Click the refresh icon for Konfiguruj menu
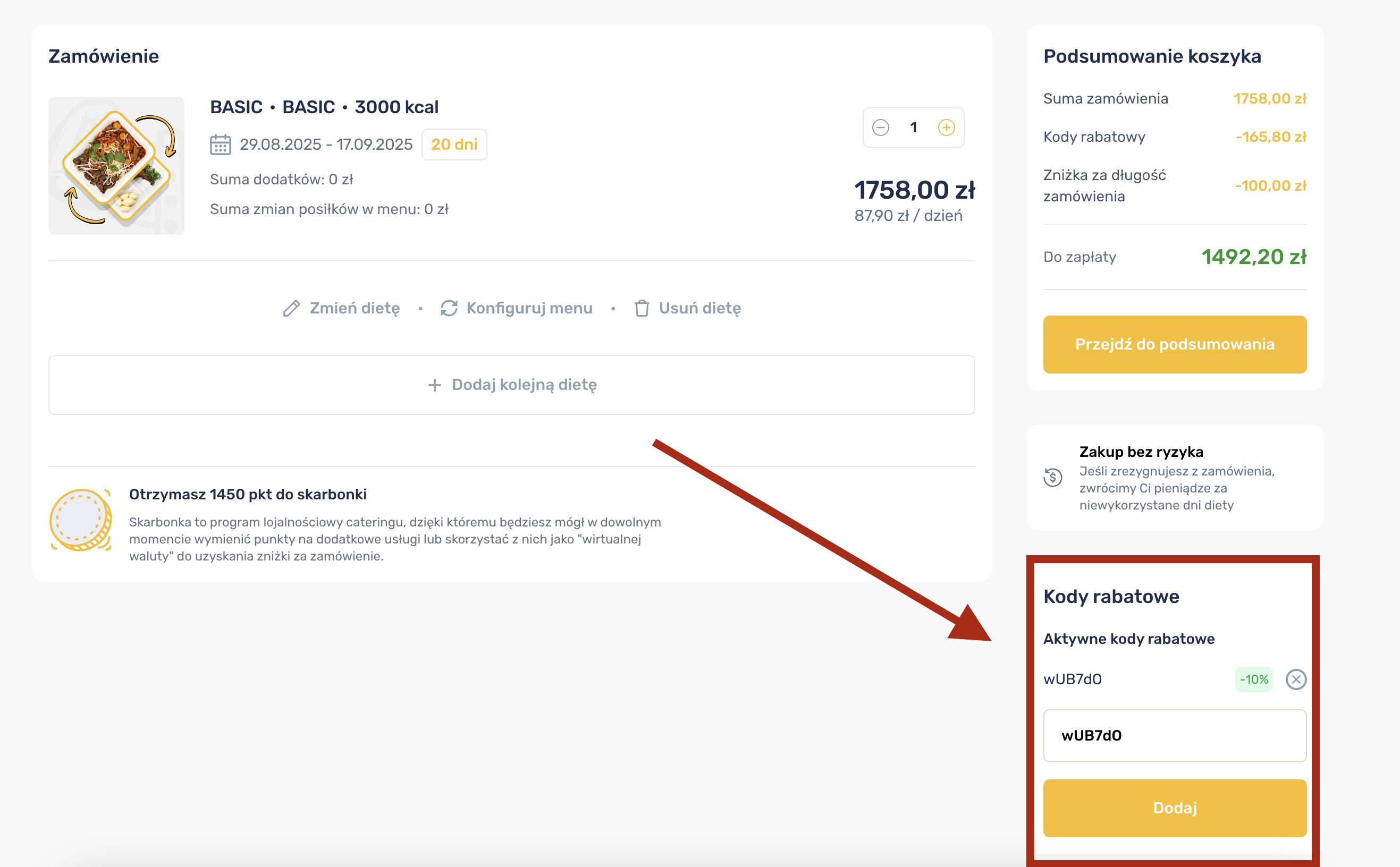The width and height of the screenshot is (1400, 867). click(x=449, y=309)
